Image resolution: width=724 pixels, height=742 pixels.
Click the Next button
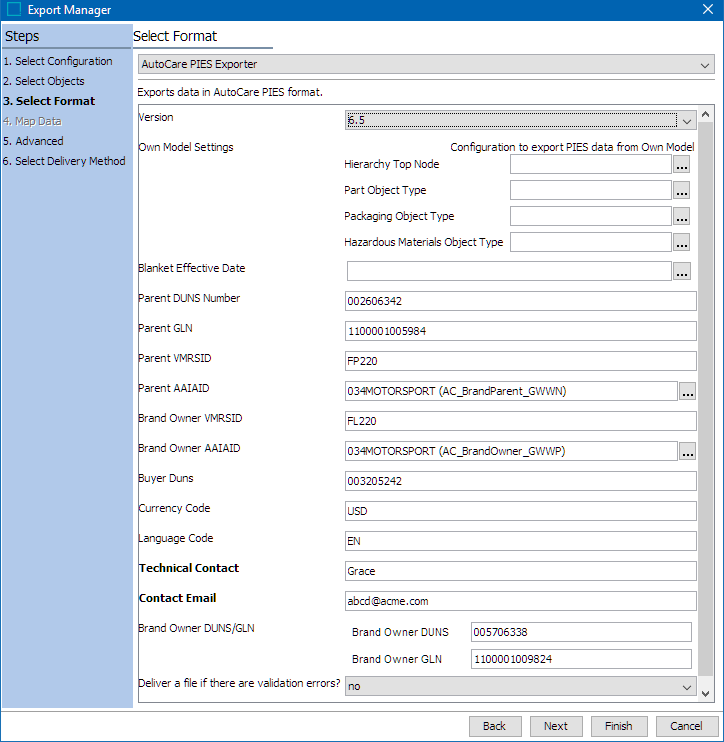556,726
